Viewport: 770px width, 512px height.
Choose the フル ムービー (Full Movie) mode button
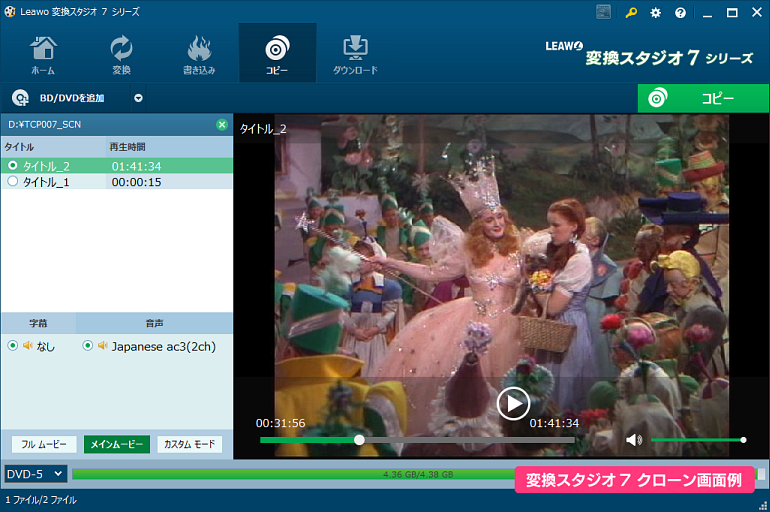pyautogui.click(x=44, y=444)
